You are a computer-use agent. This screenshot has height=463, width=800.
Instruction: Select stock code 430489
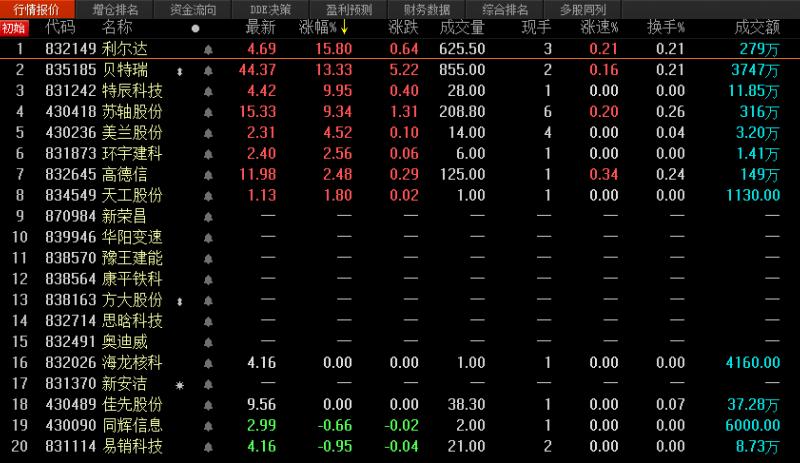pos(70,405)
